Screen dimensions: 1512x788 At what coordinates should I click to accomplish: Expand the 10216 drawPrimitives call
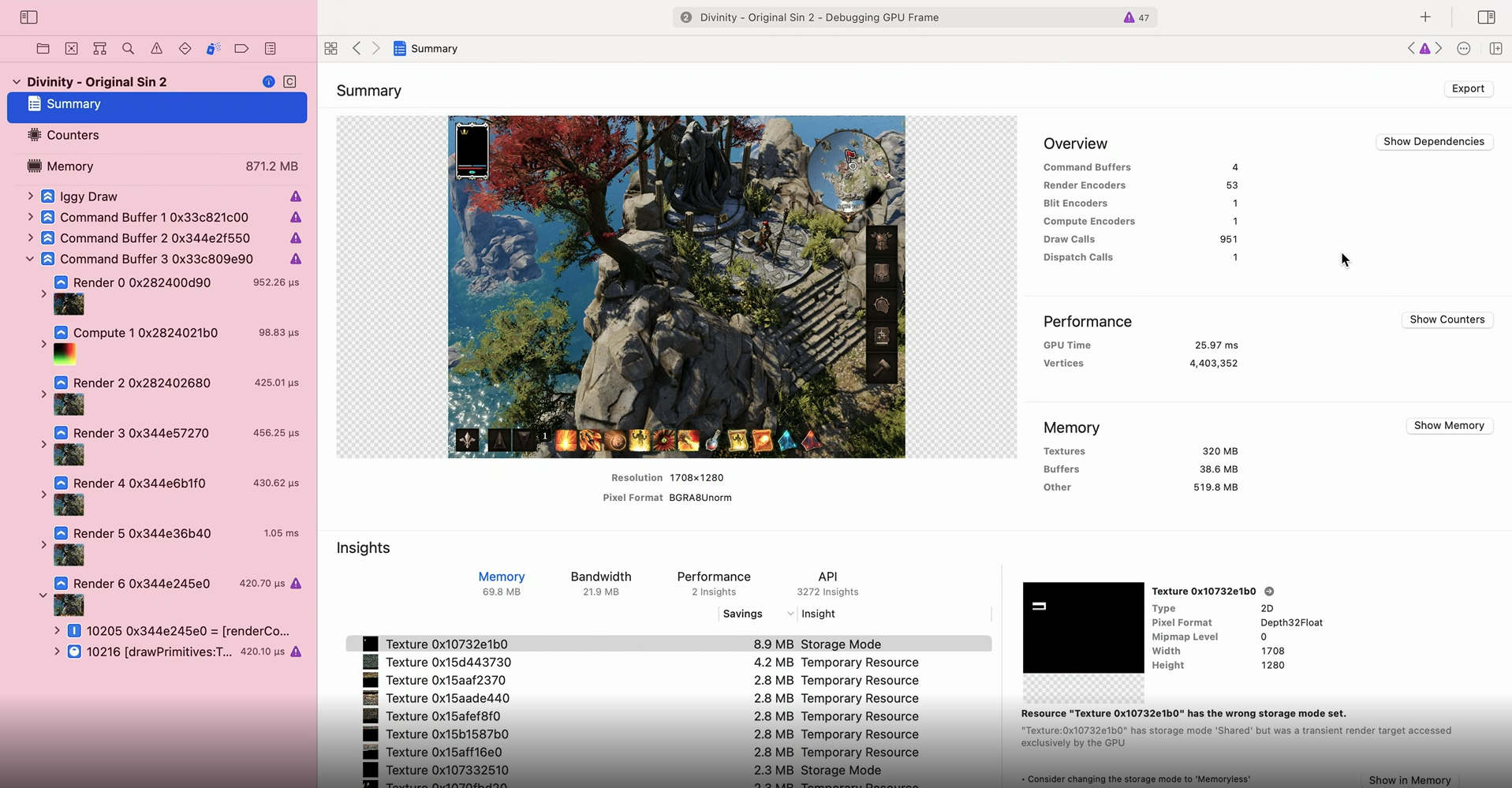pyautogui.click(x=57, y=652)
